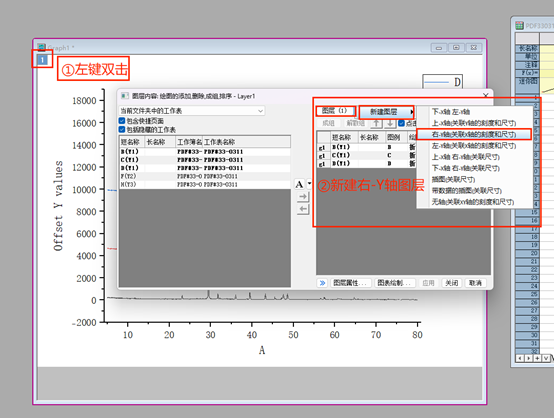554x418 pixels.
Task: Open the 图层 (1) list
Action: click(335, 111)
